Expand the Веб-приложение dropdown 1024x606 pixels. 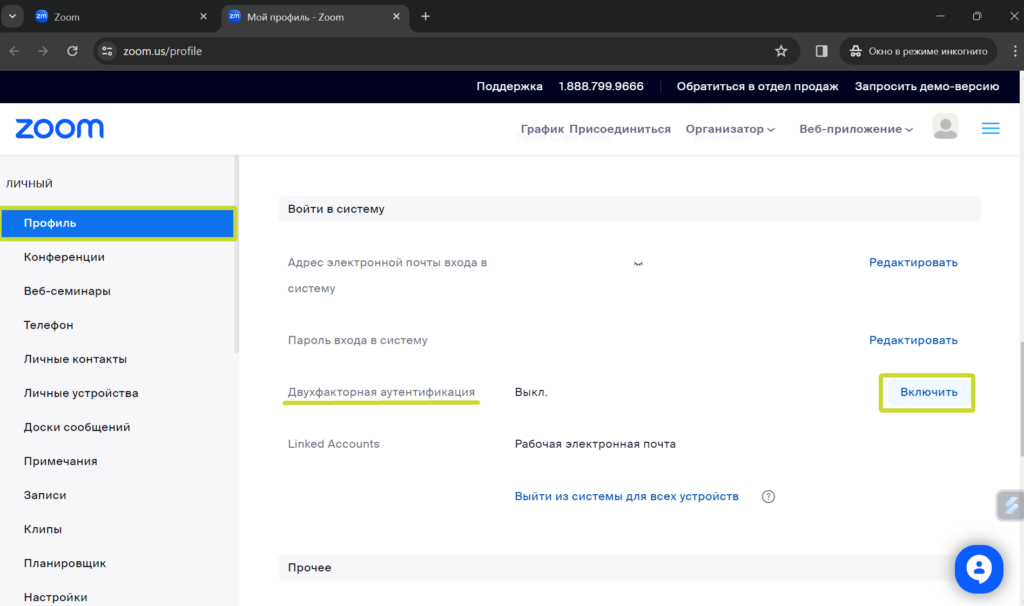tap(856, 129)
